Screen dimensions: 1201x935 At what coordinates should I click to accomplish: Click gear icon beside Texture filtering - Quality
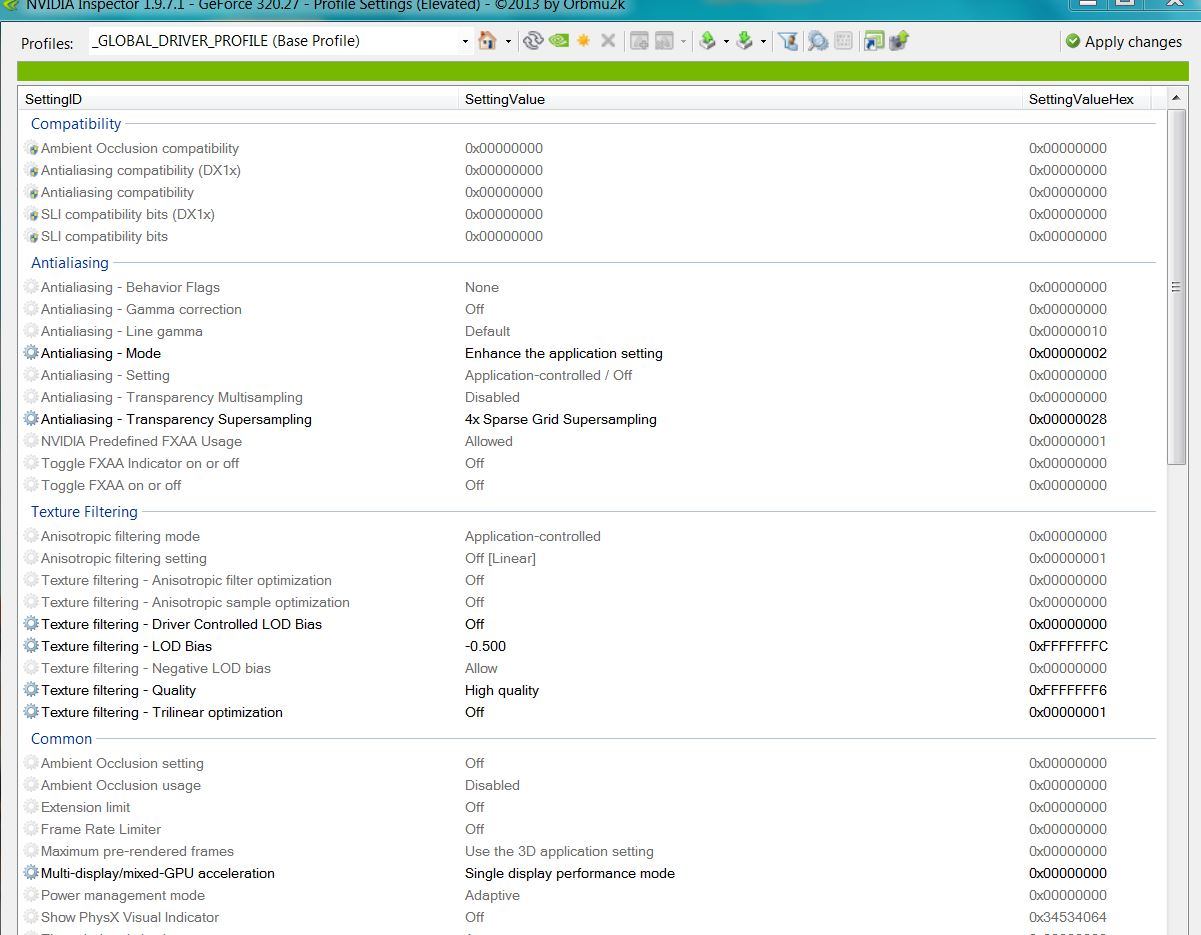31,690
